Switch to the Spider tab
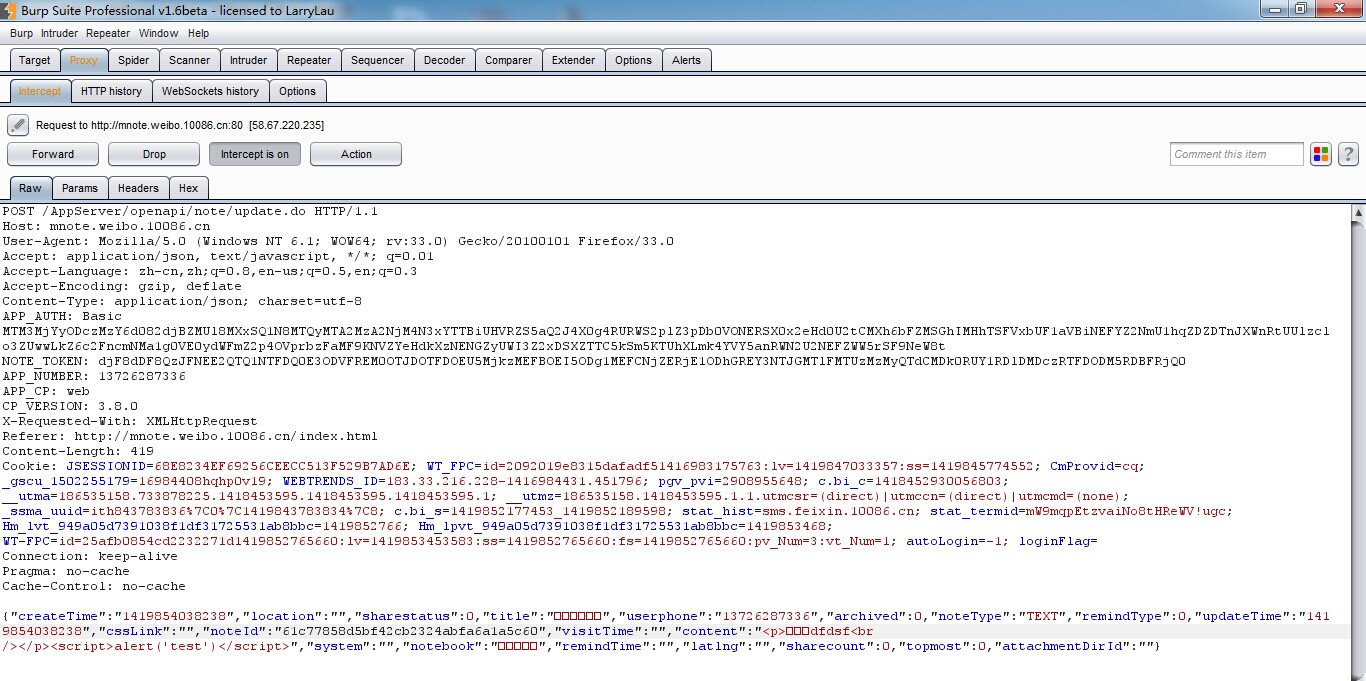Screen dimensions: 1366x681 click(133, 60)
